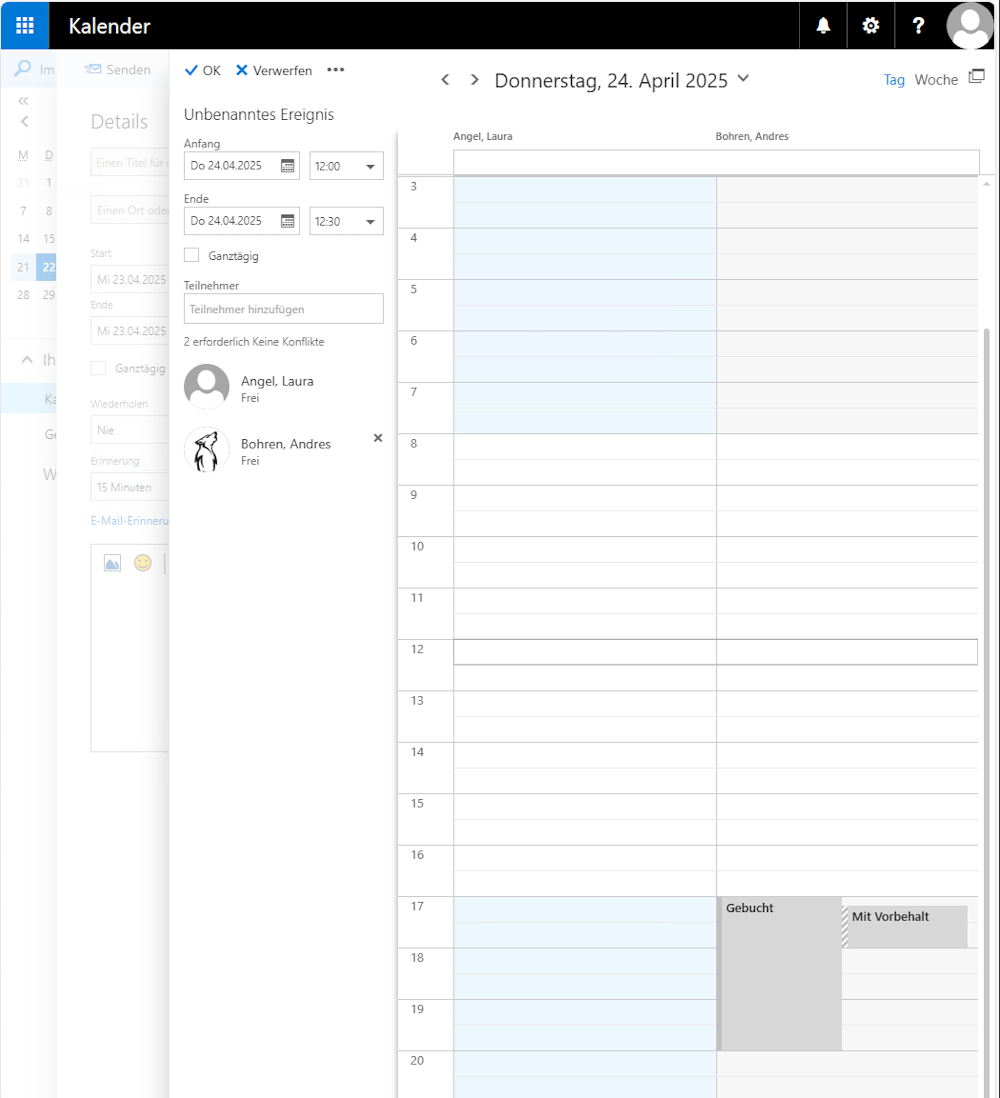Click the search magnifier icon
The width and height of the screenshot is (1000, 1098).
pos(22,68)
